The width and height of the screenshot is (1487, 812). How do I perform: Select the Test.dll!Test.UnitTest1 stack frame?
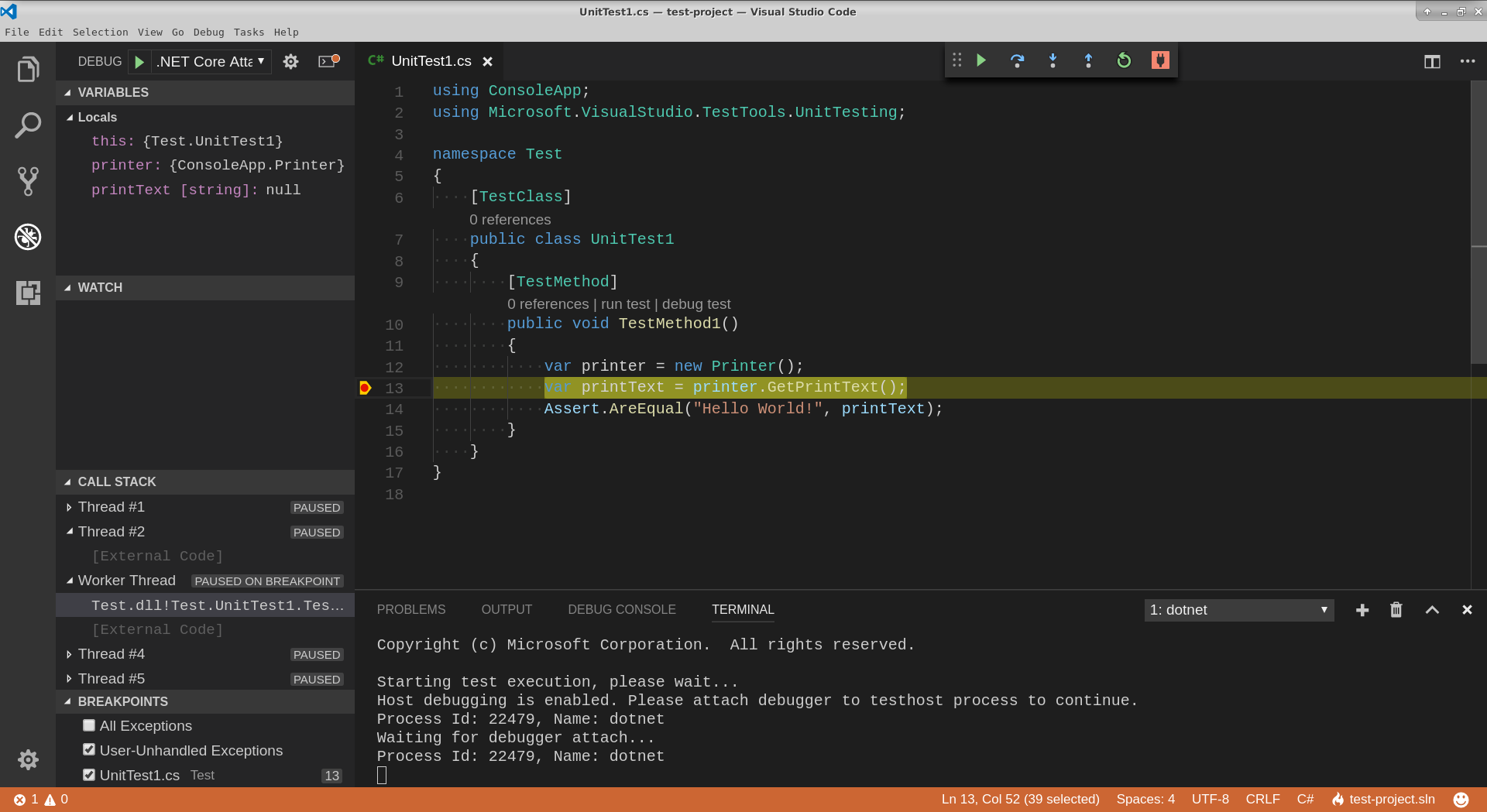point(205,605)
